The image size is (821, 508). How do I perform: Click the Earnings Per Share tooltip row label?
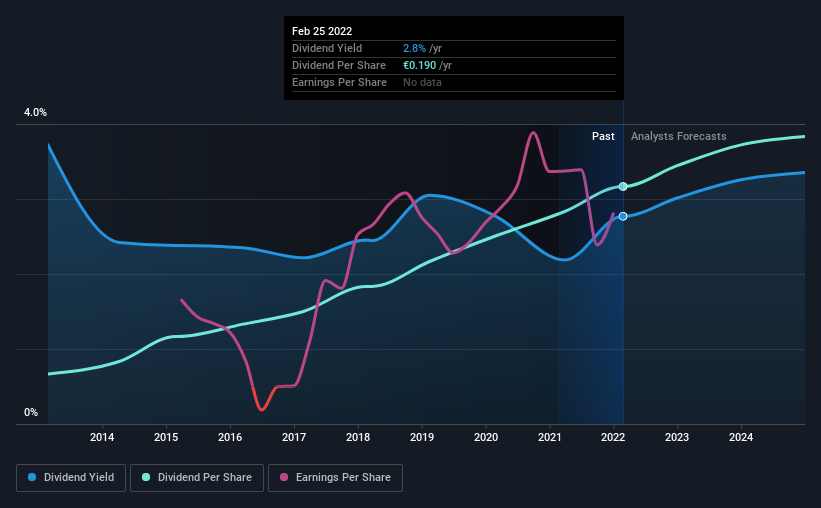pos(339,82)
